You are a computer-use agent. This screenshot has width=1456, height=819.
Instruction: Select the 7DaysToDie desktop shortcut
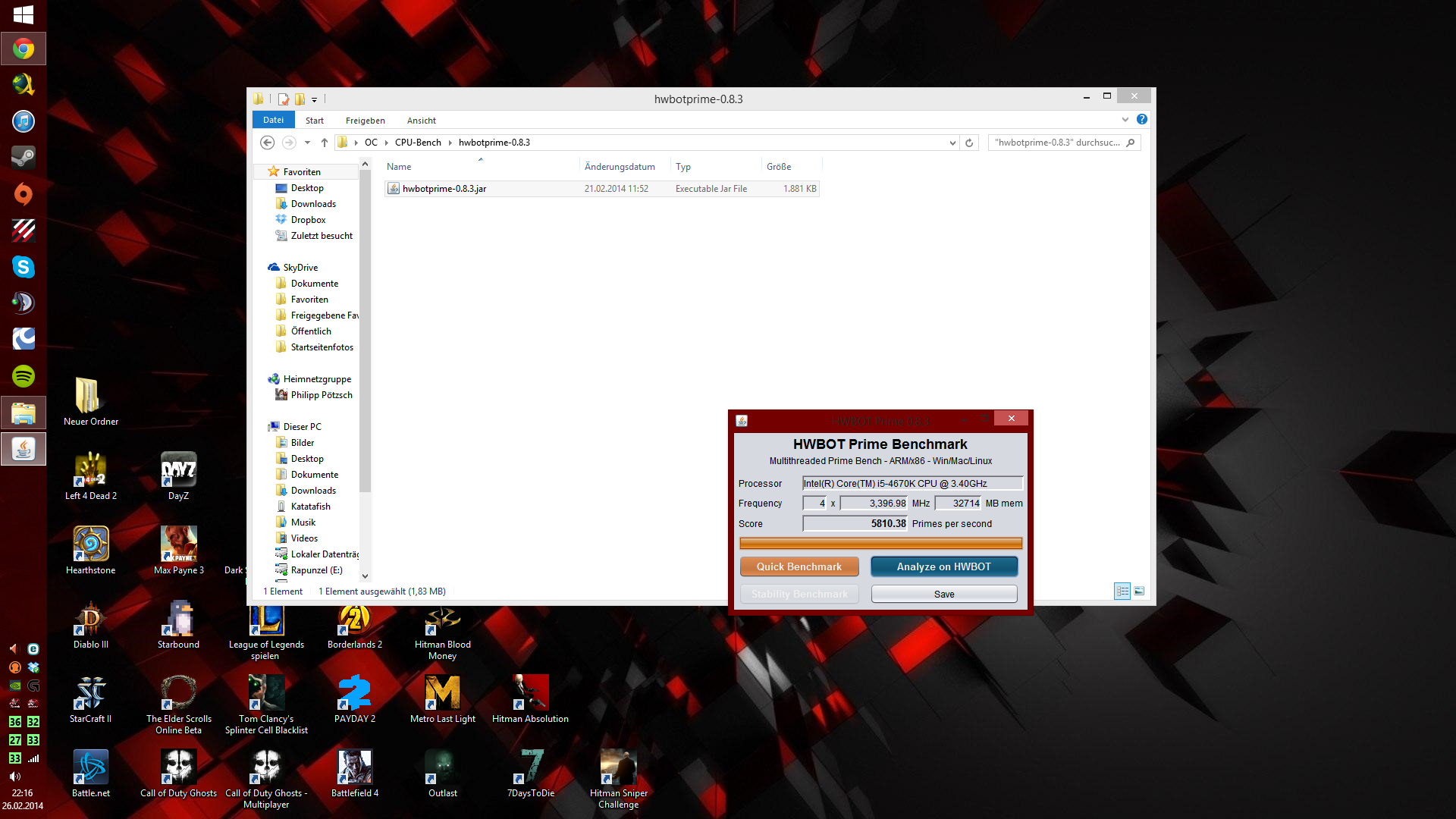pyautogui.click(x=531, y=773)
